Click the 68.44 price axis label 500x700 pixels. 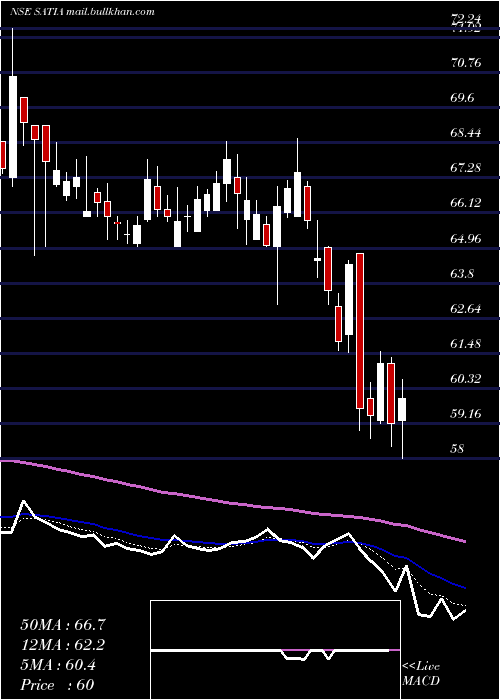coord(466,133)
